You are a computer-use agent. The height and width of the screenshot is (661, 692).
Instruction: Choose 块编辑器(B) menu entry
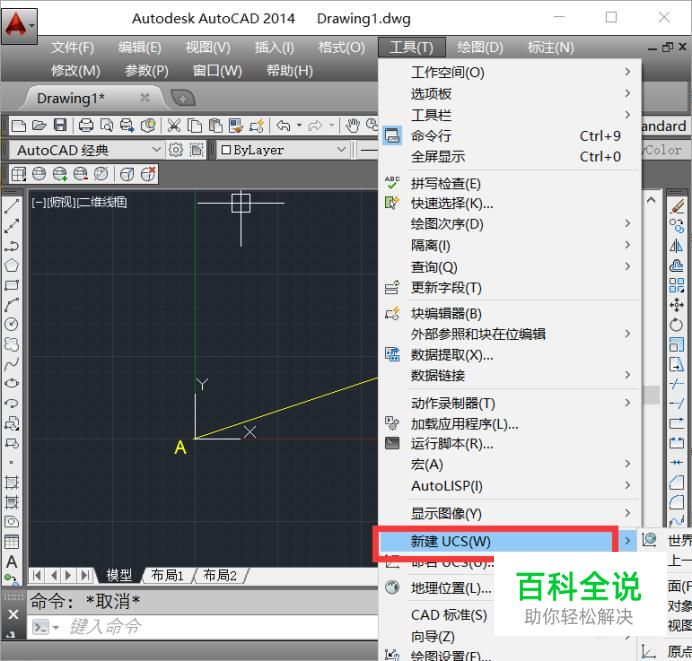pos(510,314)
